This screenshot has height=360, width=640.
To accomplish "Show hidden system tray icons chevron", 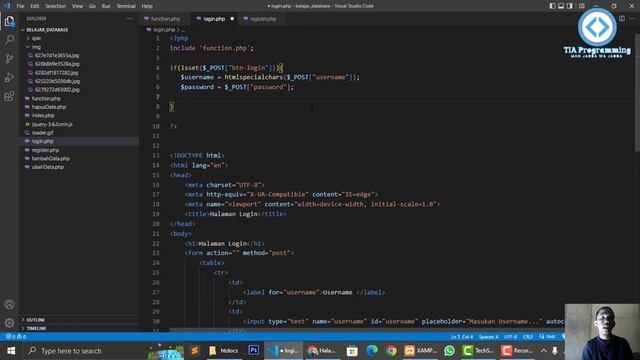I will (x=543, y=351).
